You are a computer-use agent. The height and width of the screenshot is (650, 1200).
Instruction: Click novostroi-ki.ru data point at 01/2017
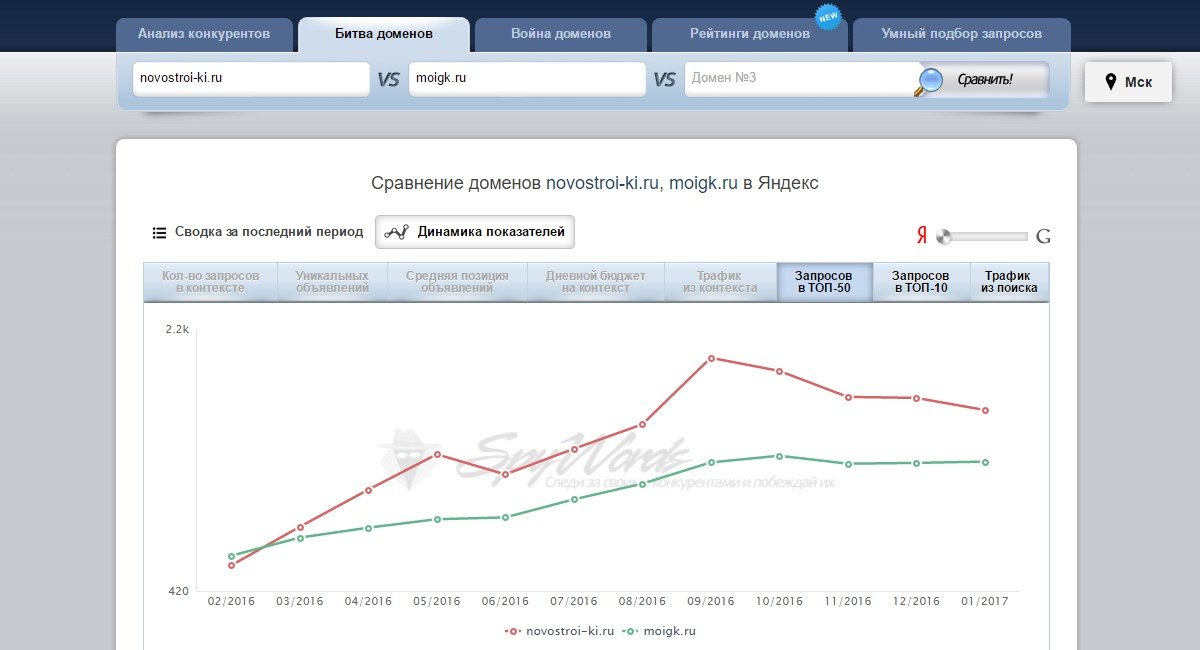pyautogui.click(x=985, y=410)
